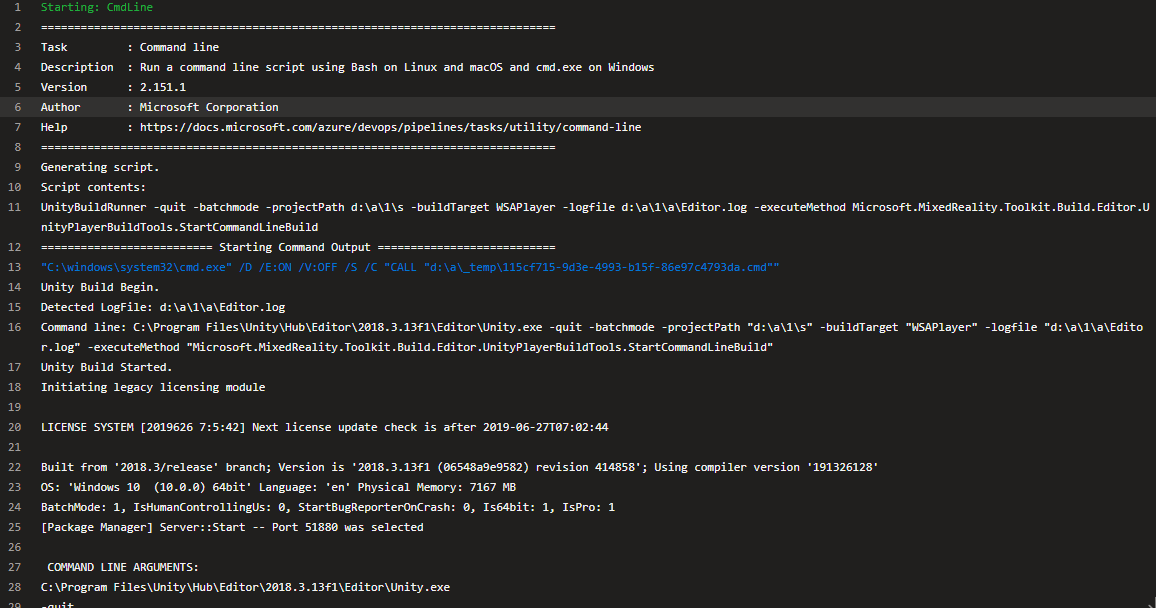Screen dimensions: 1156x608
Task: Click the 'BatchMode: 1, IsHumanControllingUs' line
Action: pyautogui.click(x=327, y=507)
